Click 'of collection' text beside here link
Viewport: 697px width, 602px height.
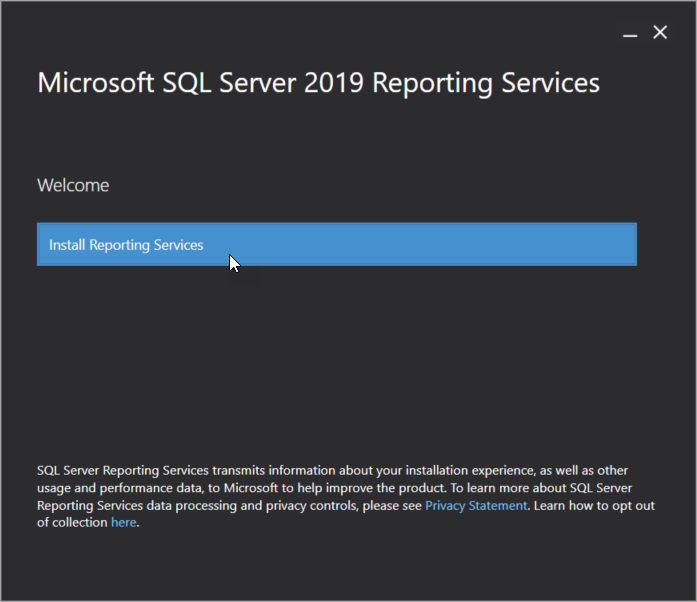72,522
